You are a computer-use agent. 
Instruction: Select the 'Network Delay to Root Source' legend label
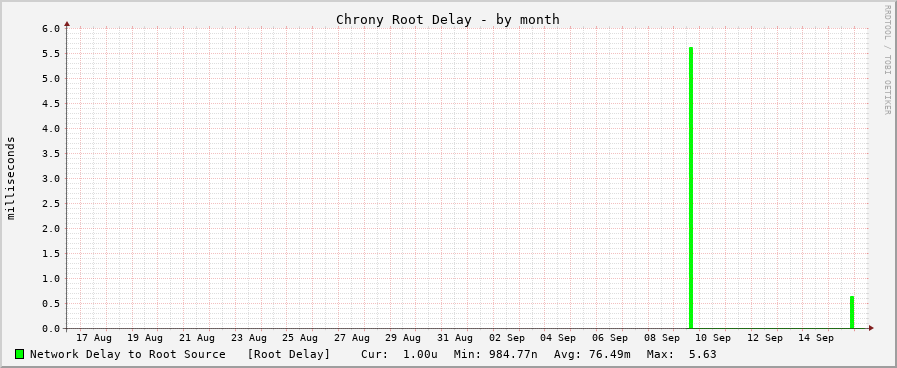point(128,354)
